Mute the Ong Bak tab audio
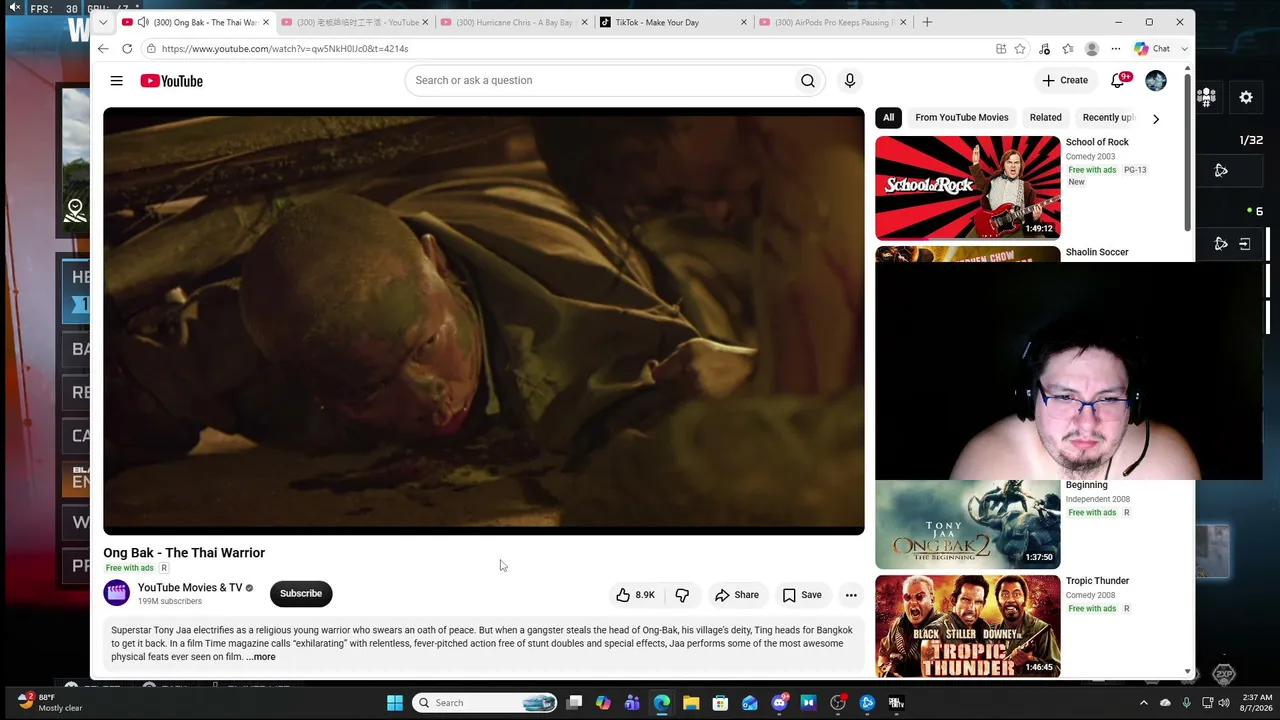This screenshot has width=1280, height=720. (x=143, y=22)
